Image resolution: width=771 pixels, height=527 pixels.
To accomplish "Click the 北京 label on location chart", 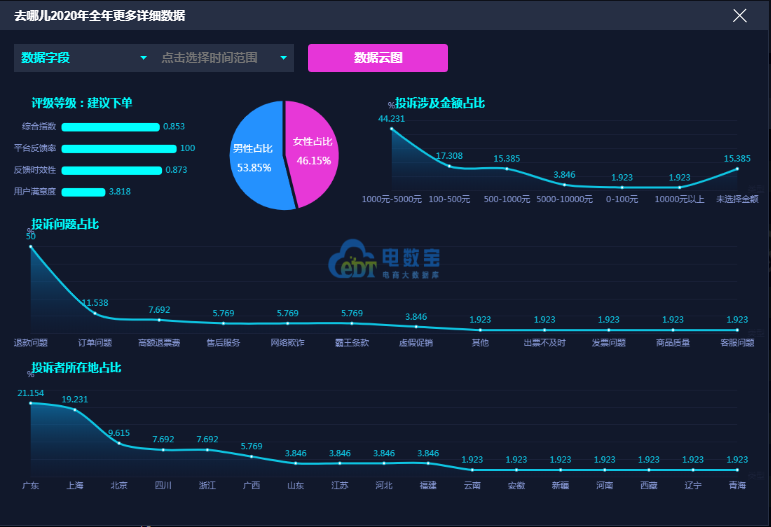I will [x=119, y=485].
